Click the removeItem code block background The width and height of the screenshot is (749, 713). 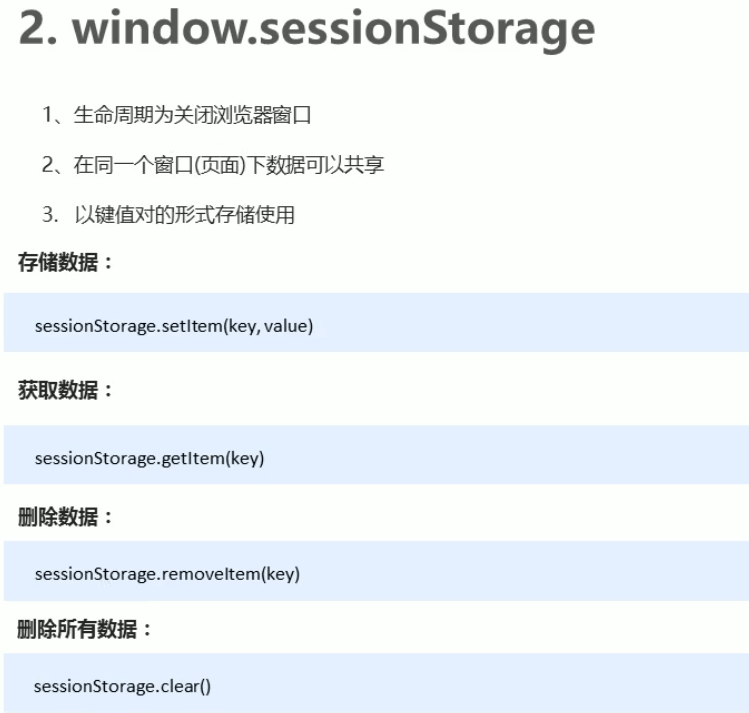click(376, 571)
